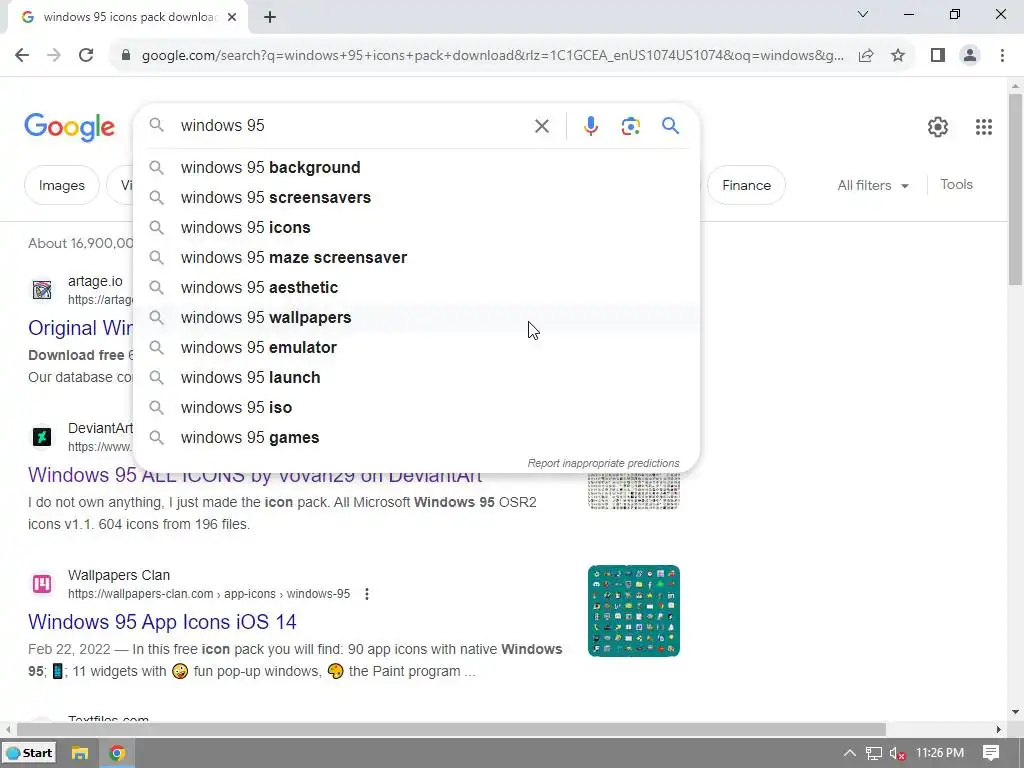Click the Wallpapers Clan favicon
Screen dimensions: 1024x768
42,584
